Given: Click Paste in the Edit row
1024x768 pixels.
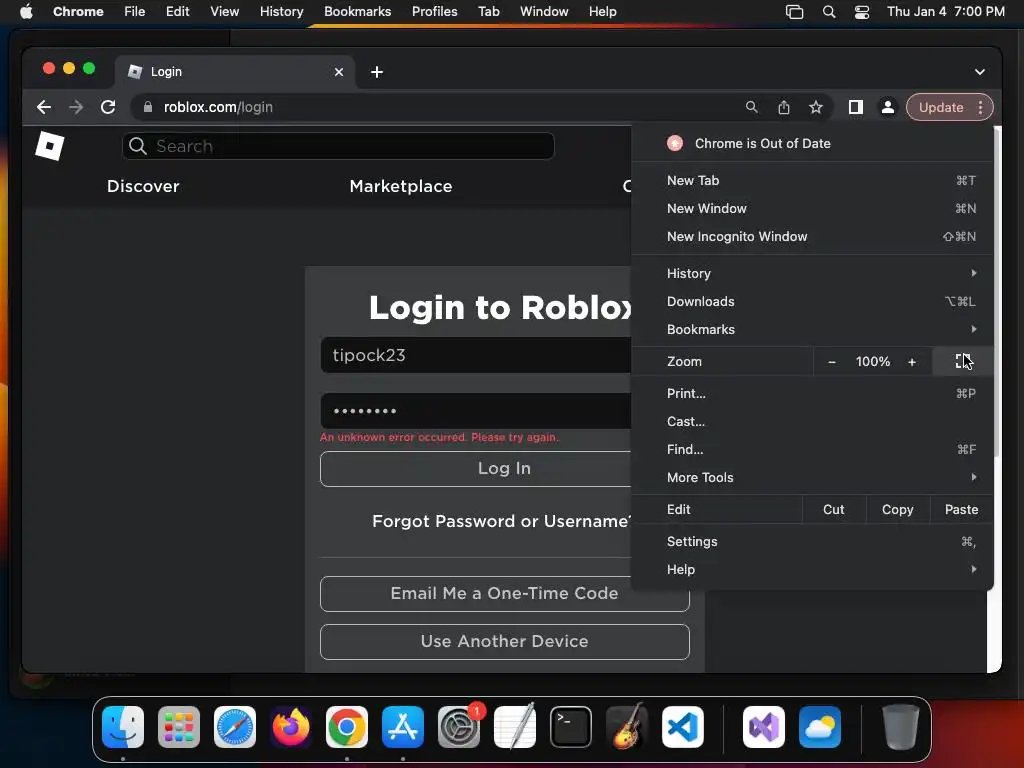Looking at the screenshot, I should (961, 509).
